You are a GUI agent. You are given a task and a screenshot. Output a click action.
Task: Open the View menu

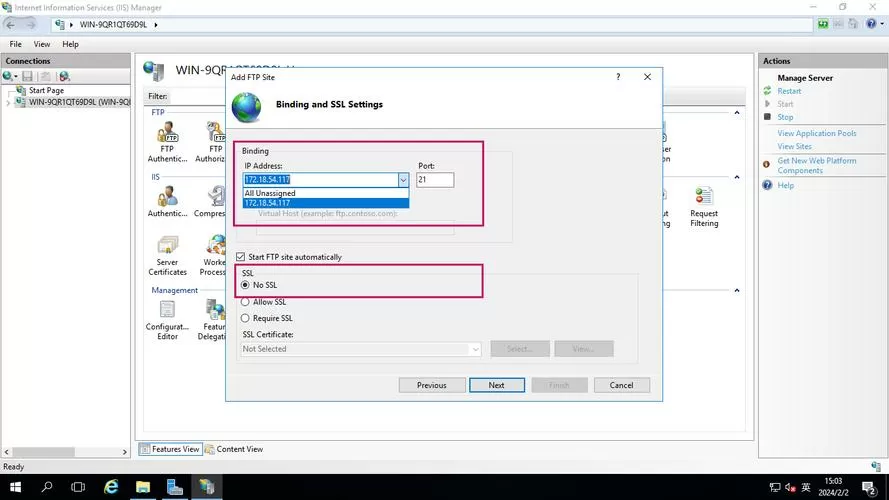41,44
